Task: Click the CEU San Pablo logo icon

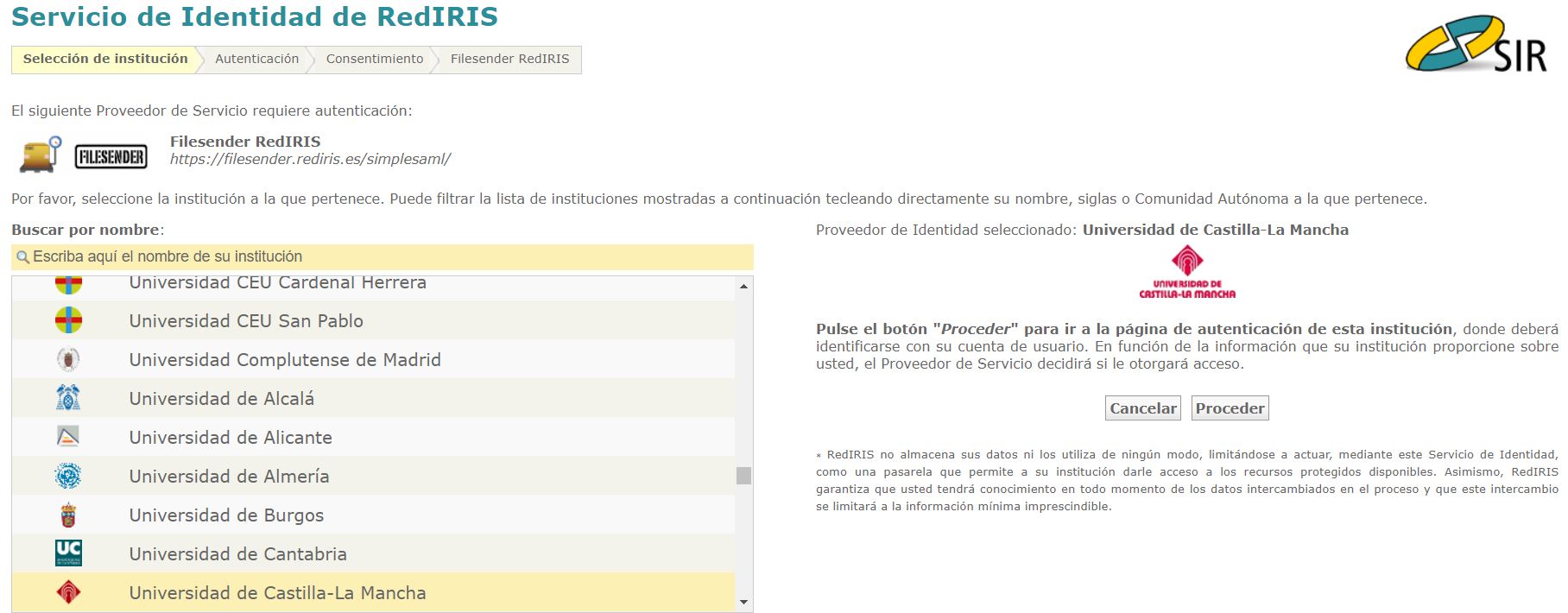Action: [x=68, y=320]
